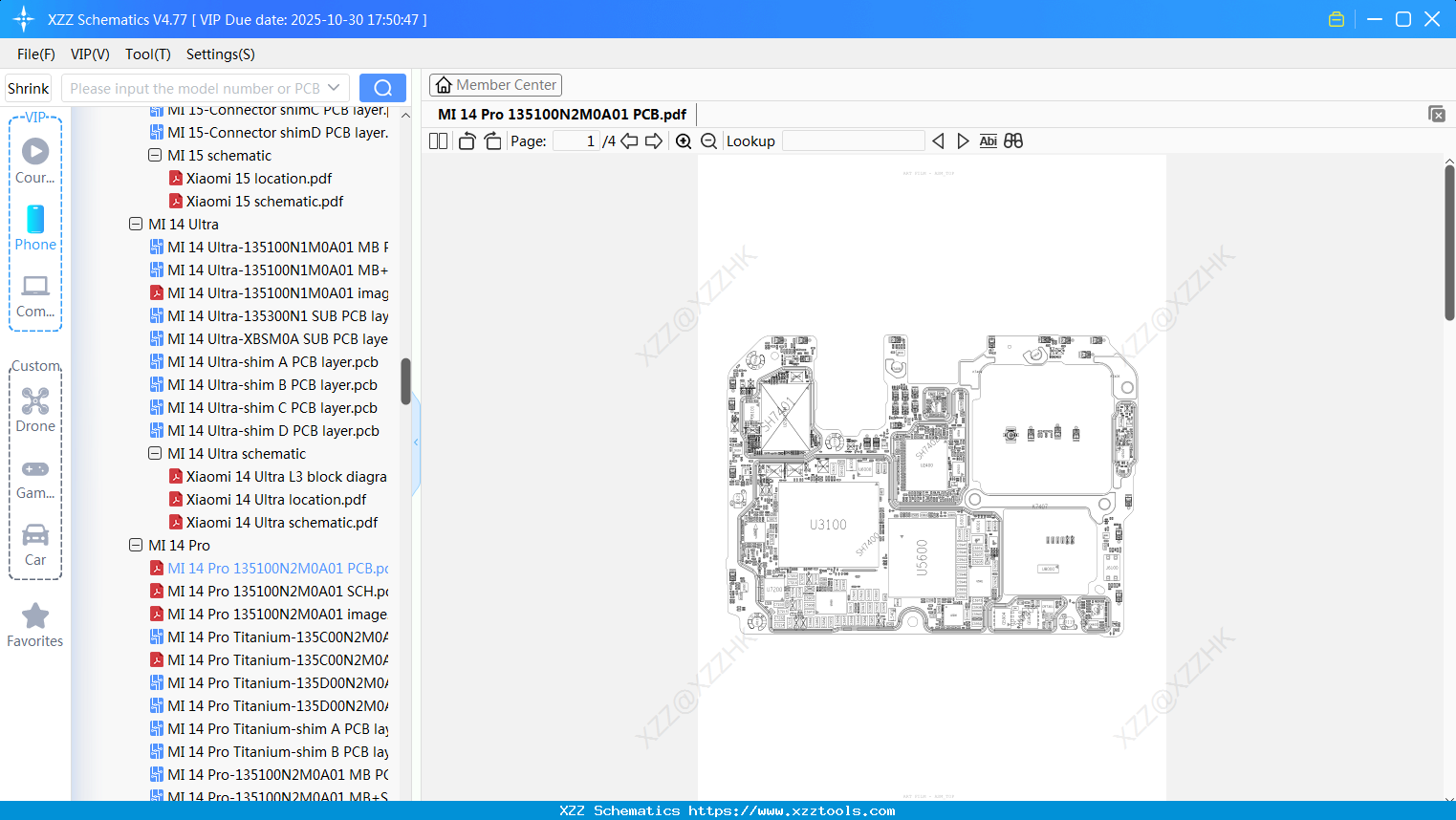Go to the previous PDF page
Screen dimensions: 1456x820
(x=629, y=141)
